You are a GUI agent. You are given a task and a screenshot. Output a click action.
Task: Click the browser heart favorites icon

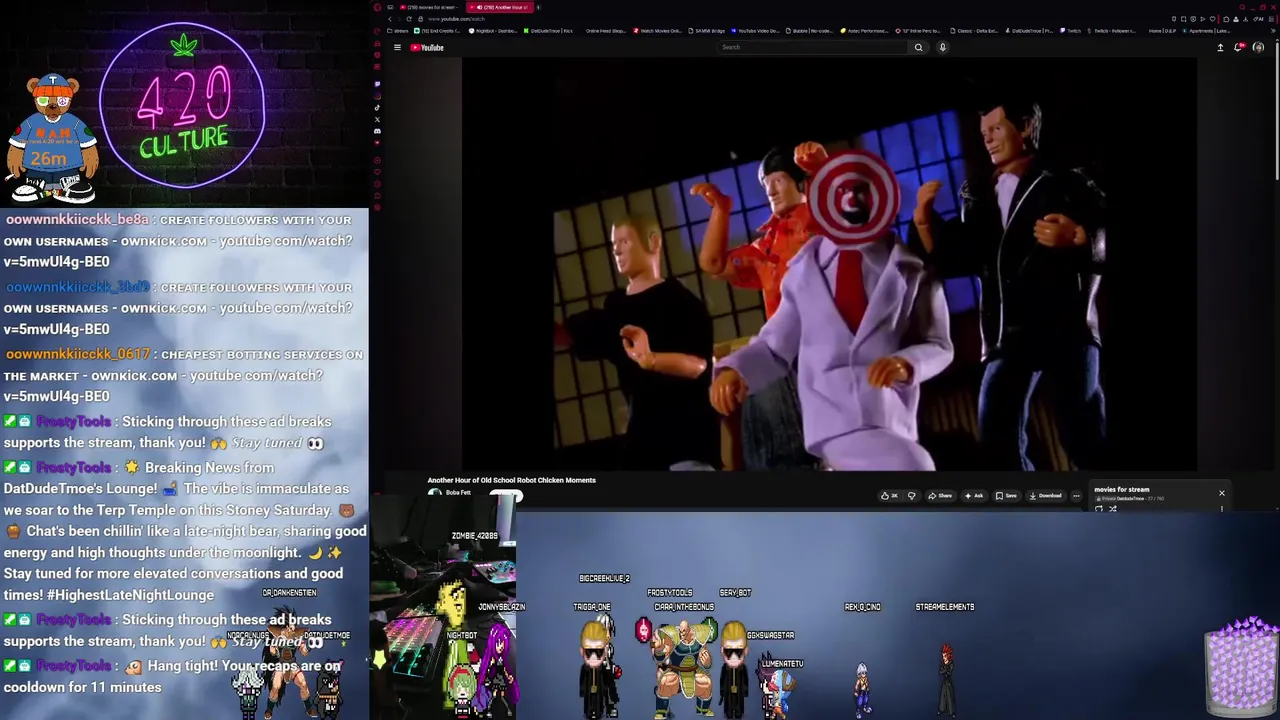pyautogui.click(x=1212, y=19)
